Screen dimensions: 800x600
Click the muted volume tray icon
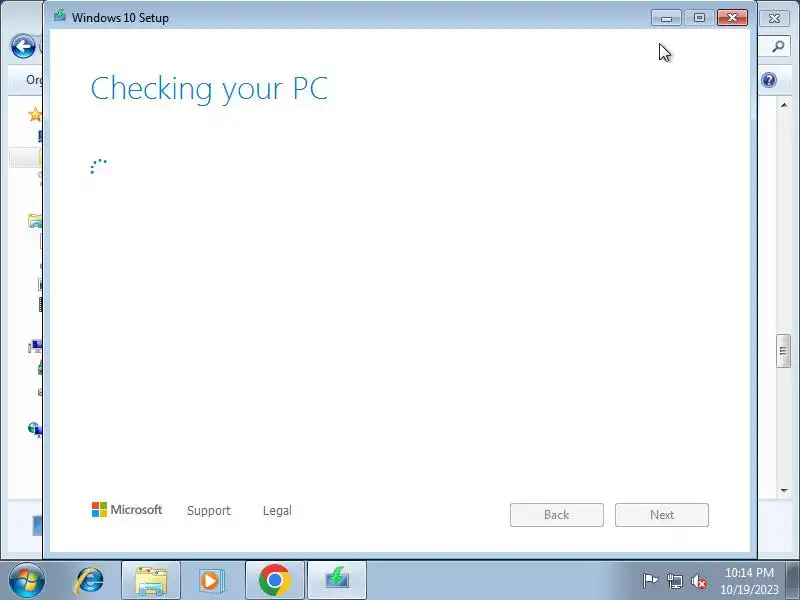(x=698, y=581)
